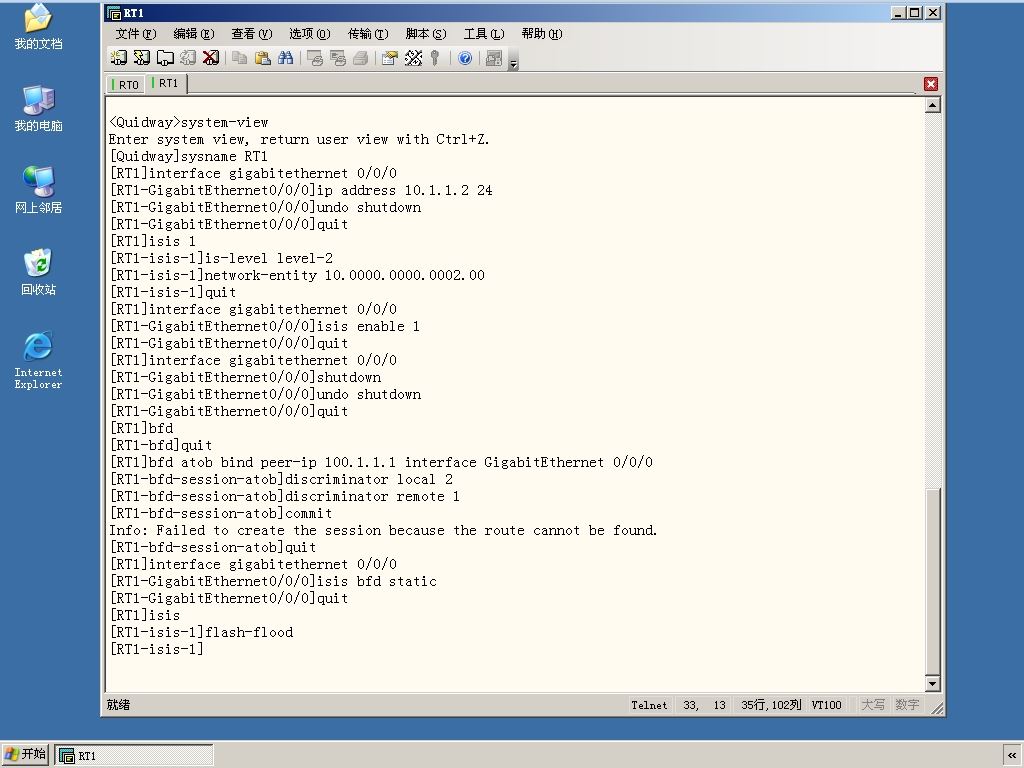The image size is (1024, 768).
Task: Open the 帮助(H) menu
Action: (542, 34)
